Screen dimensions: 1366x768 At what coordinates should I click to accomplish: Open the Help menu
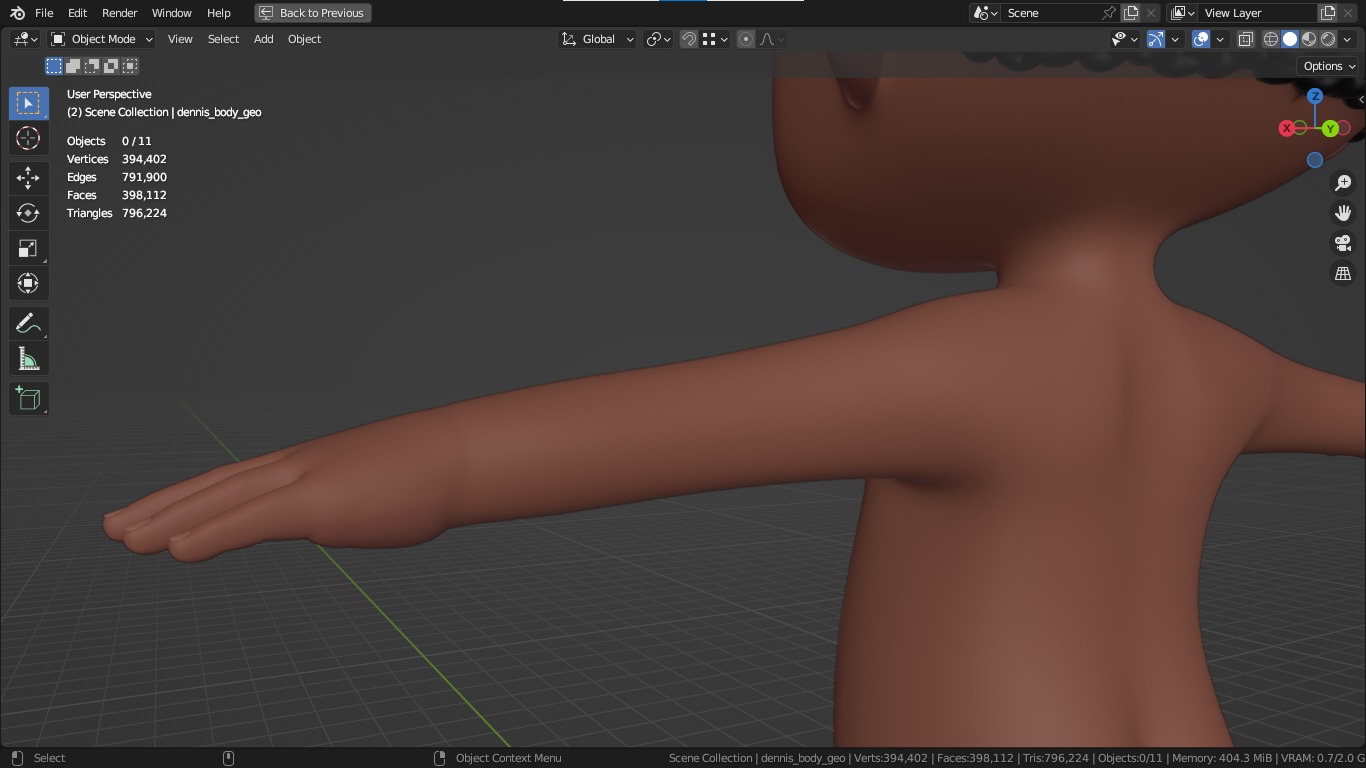coord(219,13)
